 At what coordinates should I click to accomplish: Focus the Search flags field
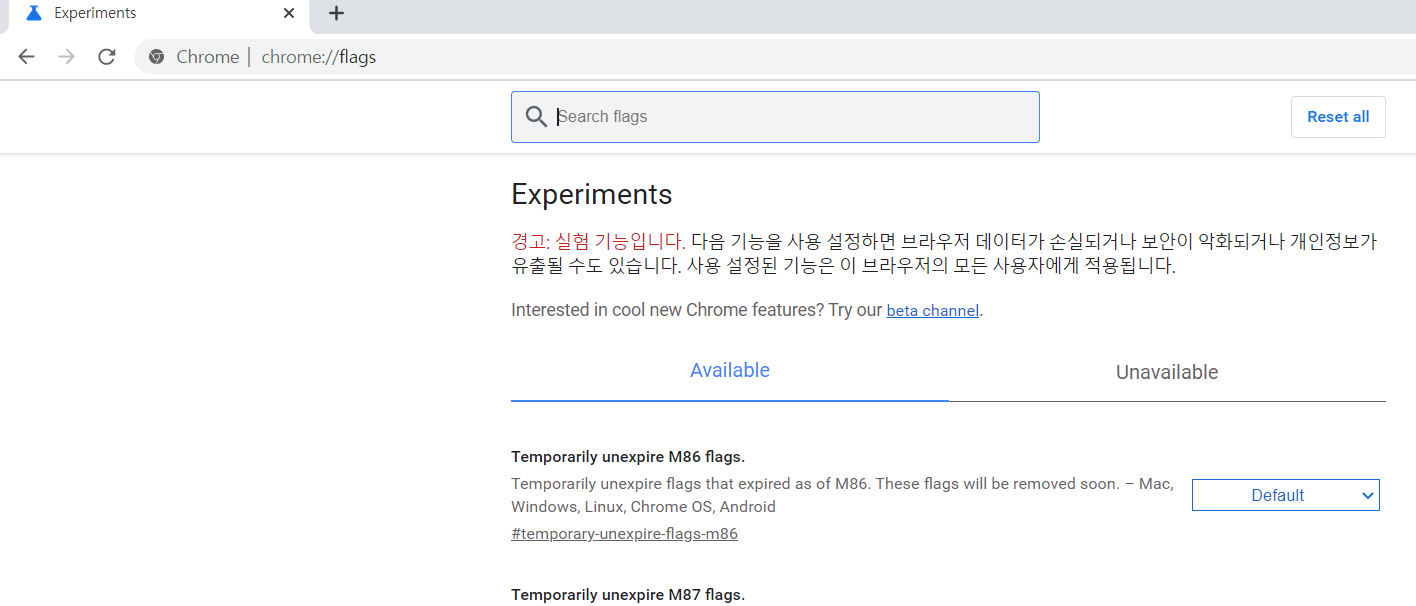click(x=775, y=117)
